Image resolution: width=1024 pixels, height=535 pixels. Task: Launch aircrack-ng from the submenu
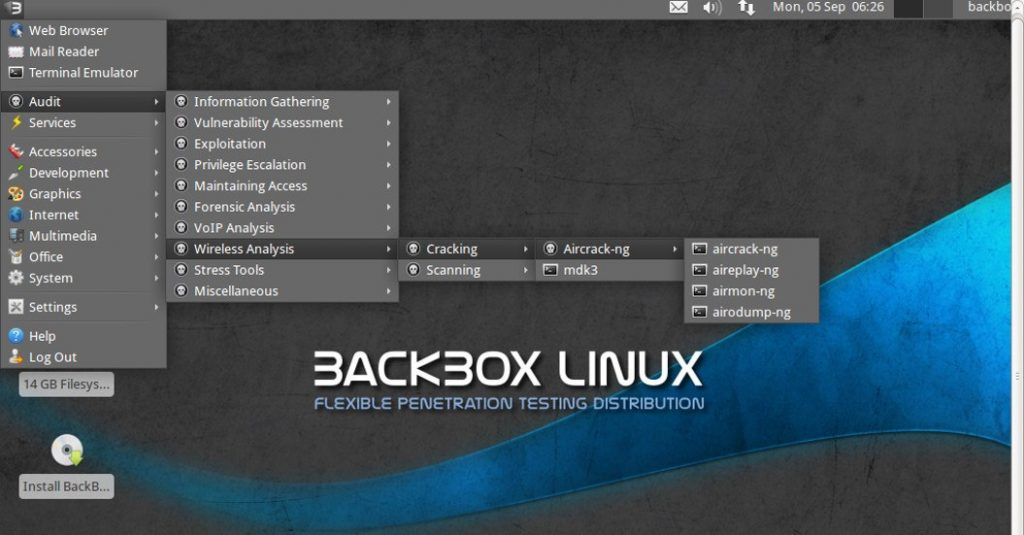(744, 249)
